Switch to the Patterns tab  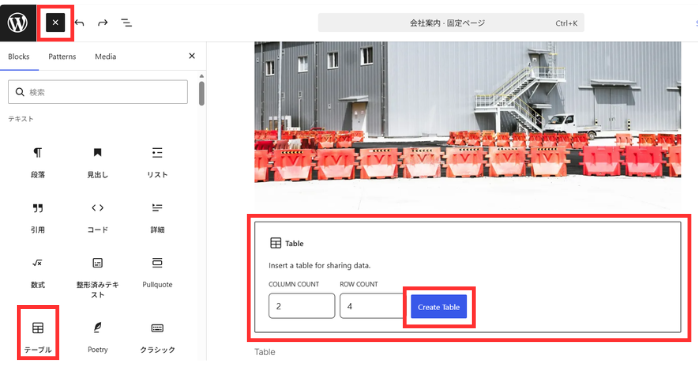coord(62,57)
